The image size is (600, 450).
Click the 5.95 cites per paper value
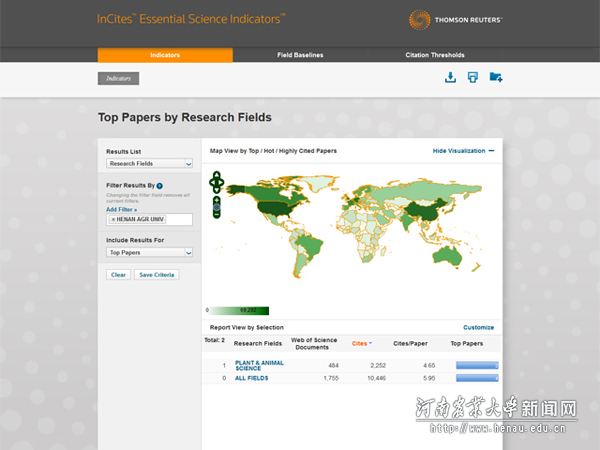pyautogui.click(x=429, y=378)
